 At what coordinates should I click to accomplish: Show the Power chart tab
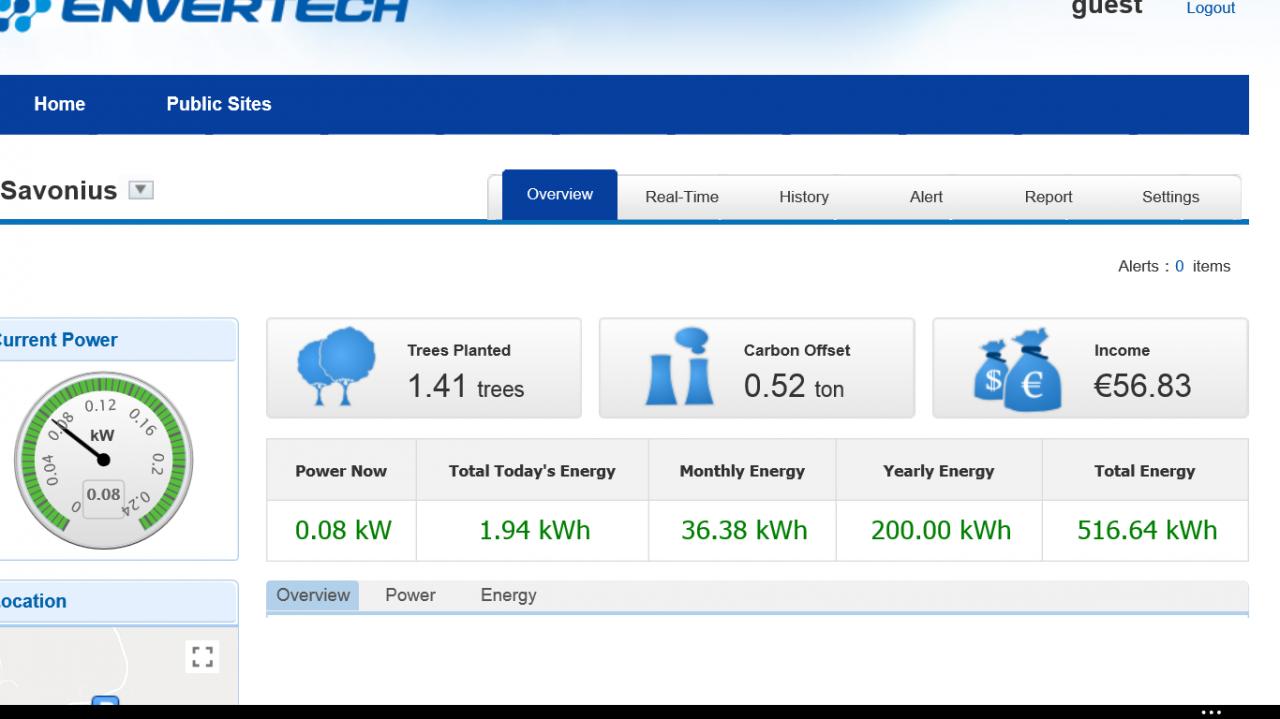[x=410, y=595]
